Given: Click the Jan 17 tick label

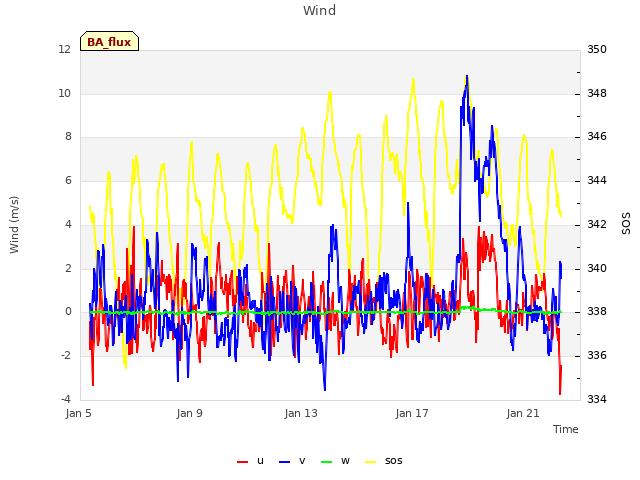Looking at the screenshot, I should 412,413.
